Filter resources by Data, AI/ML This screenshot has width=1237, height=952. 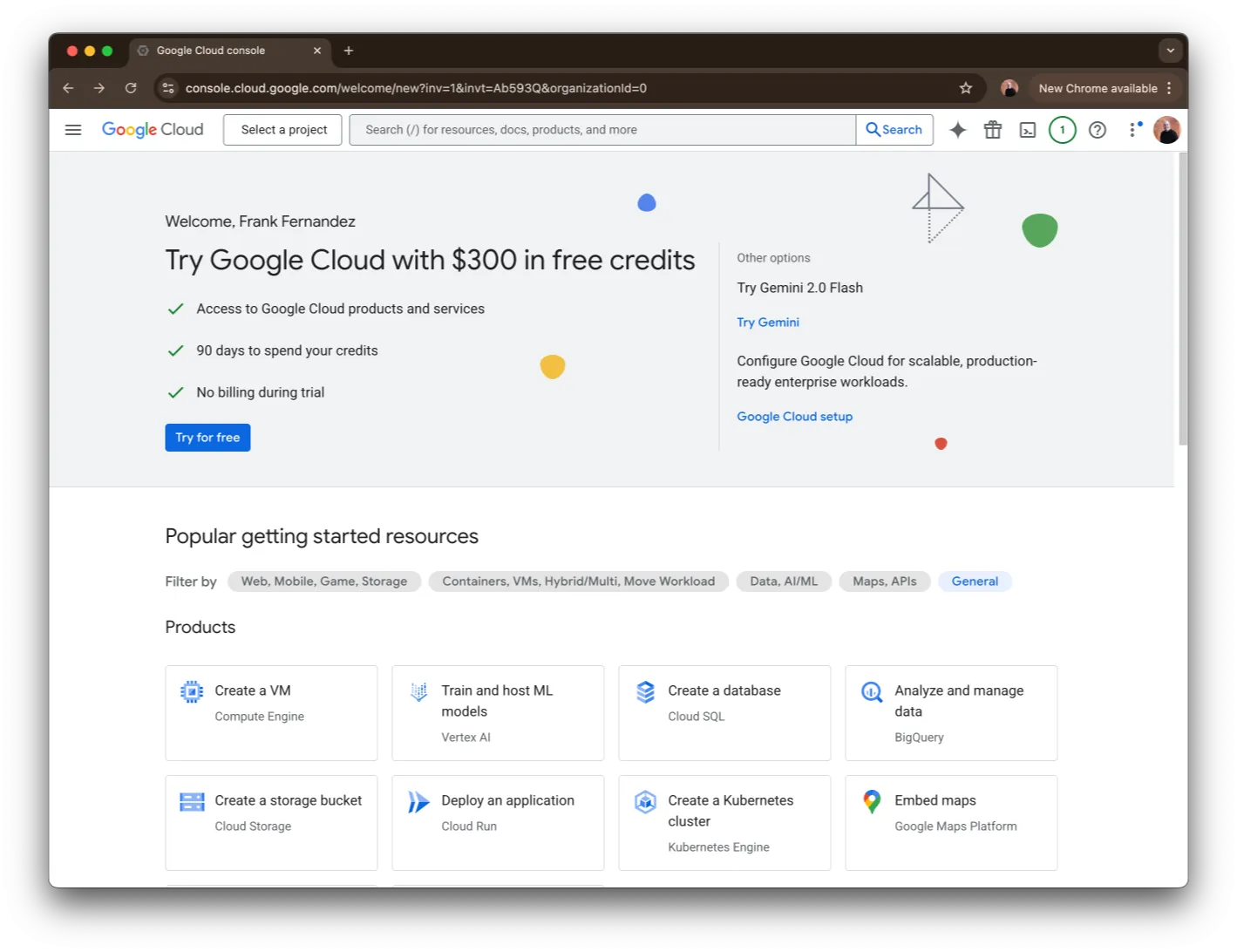pos(784,581)
